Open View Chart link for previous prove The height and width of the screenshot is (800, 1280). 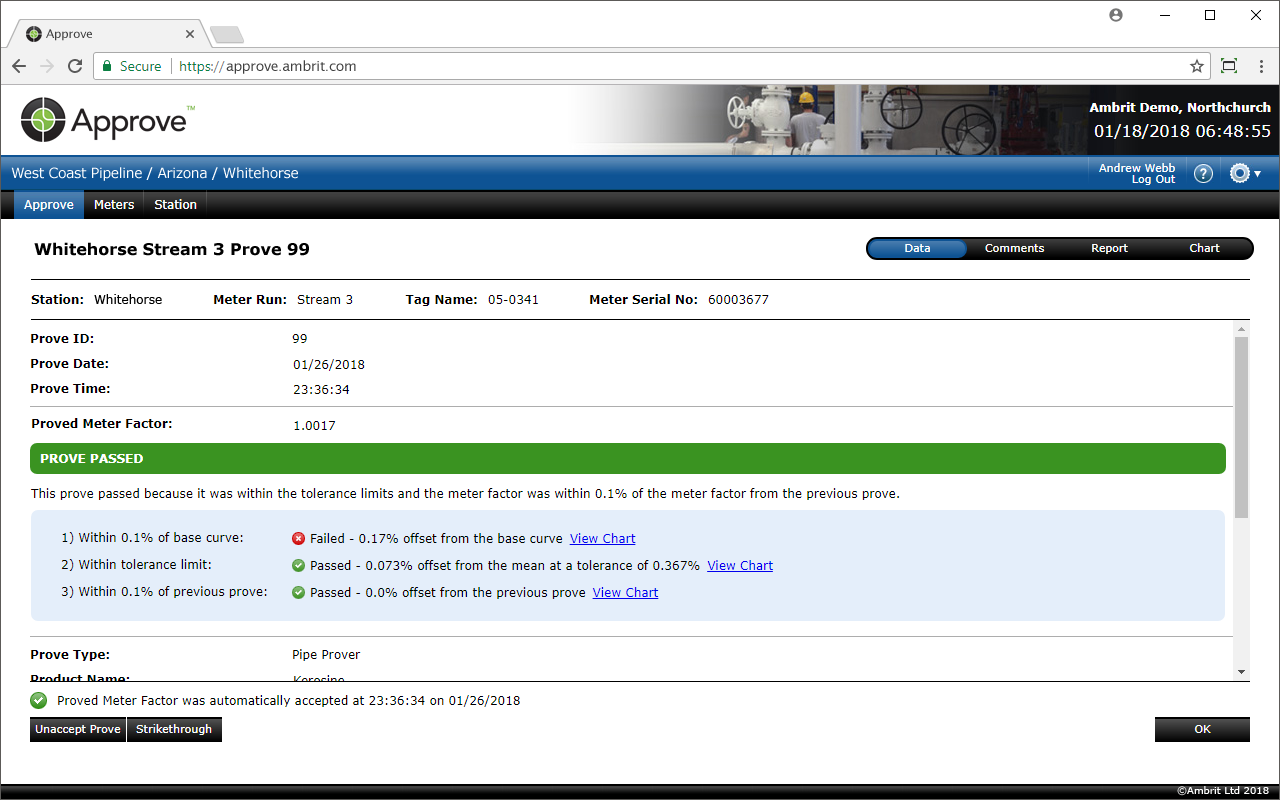[x=625, y=592]
